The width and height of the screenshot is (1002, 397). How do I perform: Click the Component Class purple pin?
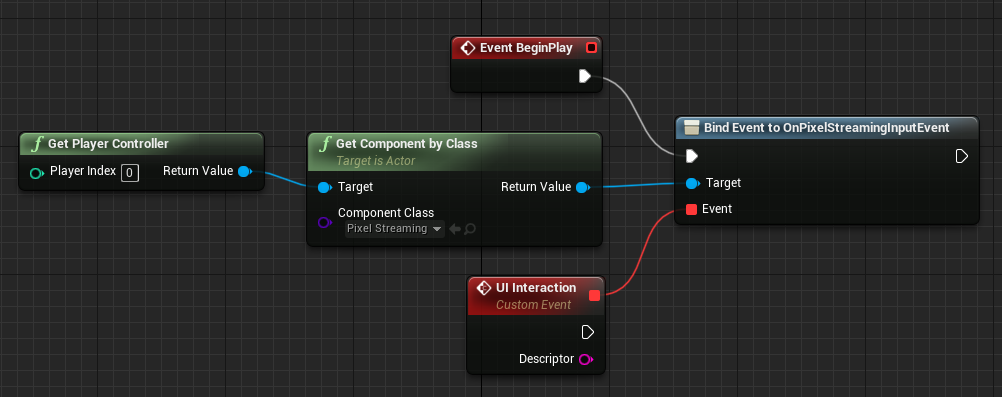coord(324,222)
